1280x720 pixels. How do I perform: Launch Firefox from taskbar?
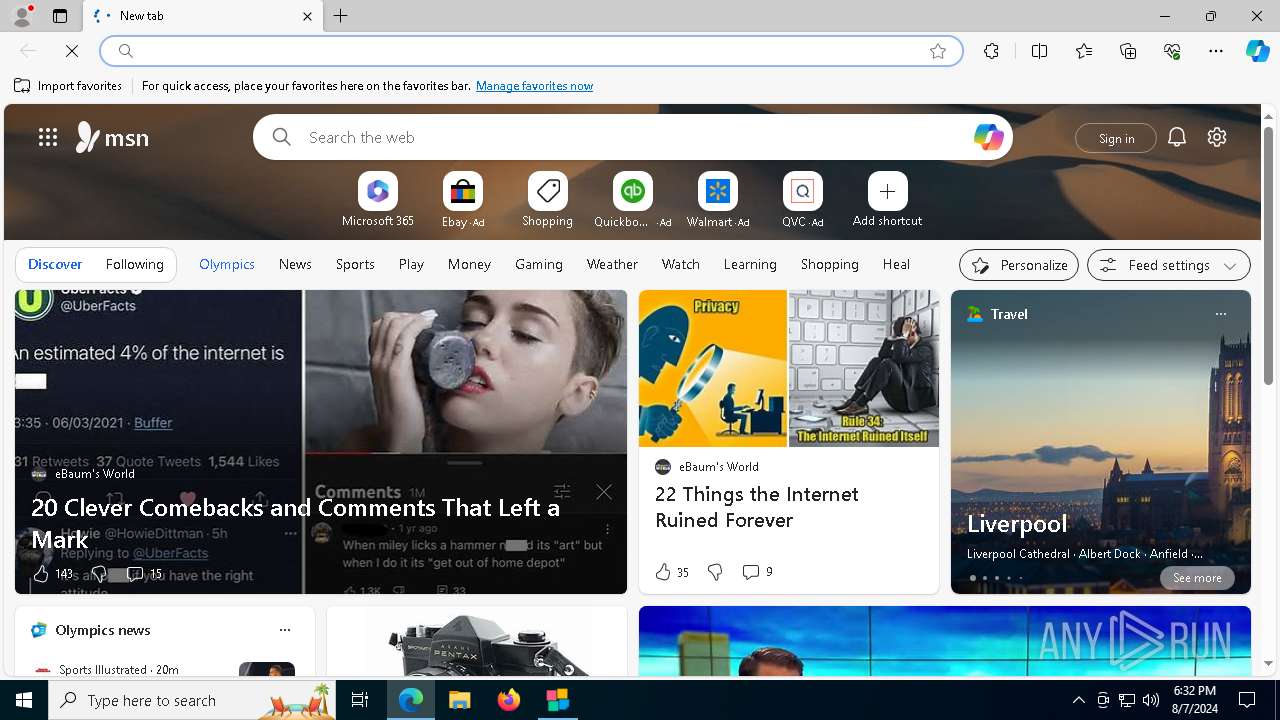[509, 700]
